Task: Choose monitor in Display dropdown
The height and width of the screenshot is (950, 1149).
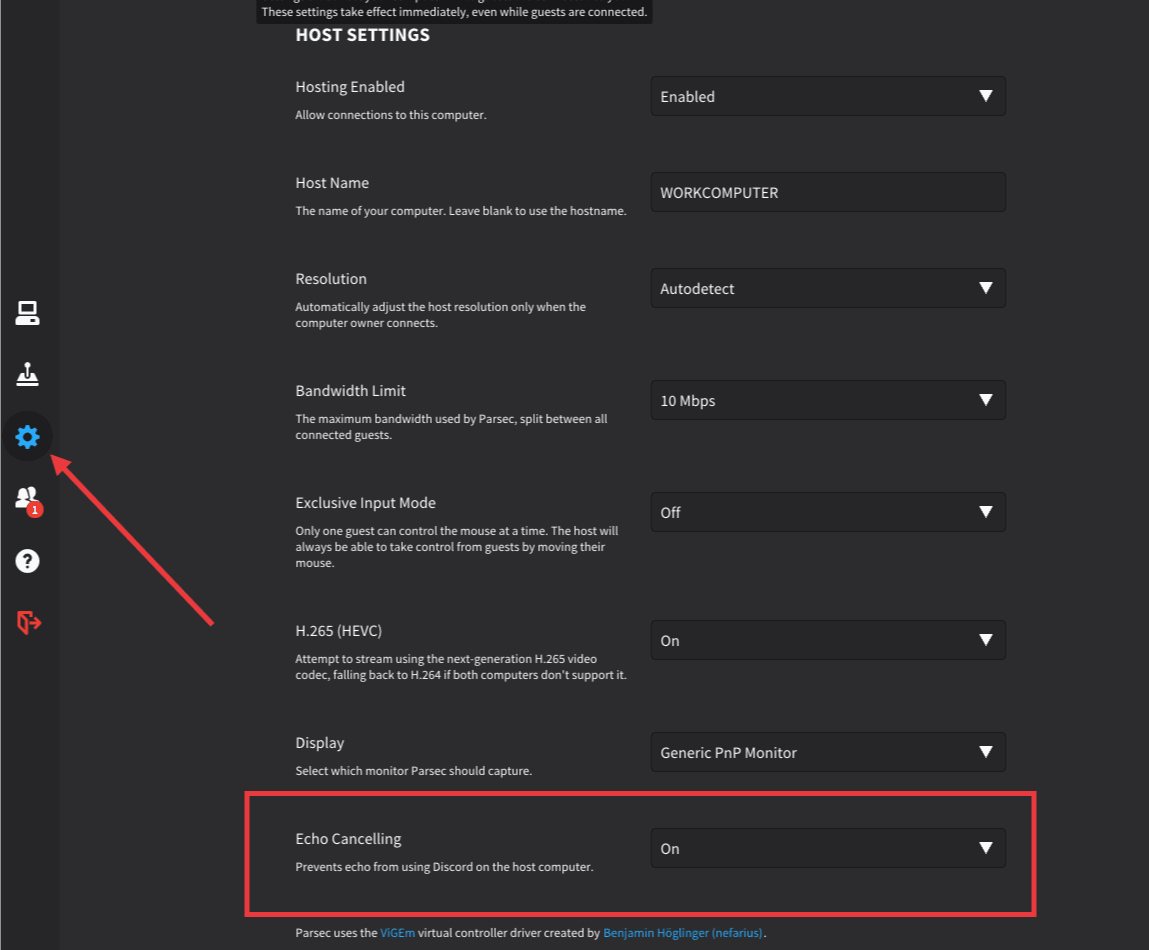Action: pyautogui.click(x=827, y=753)
